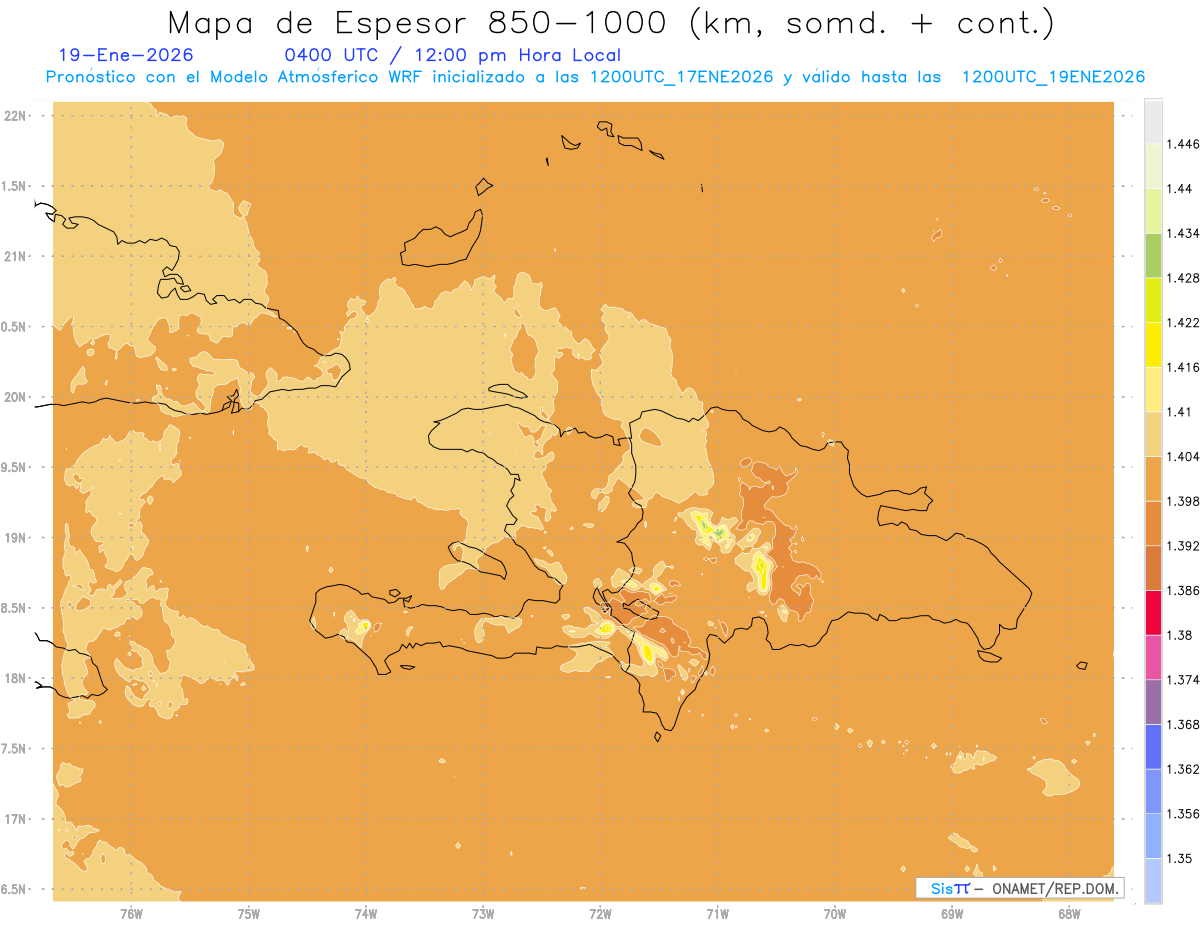
Task: Pick the pink colorbar segment above 1.374
Action: [1153, 657]
